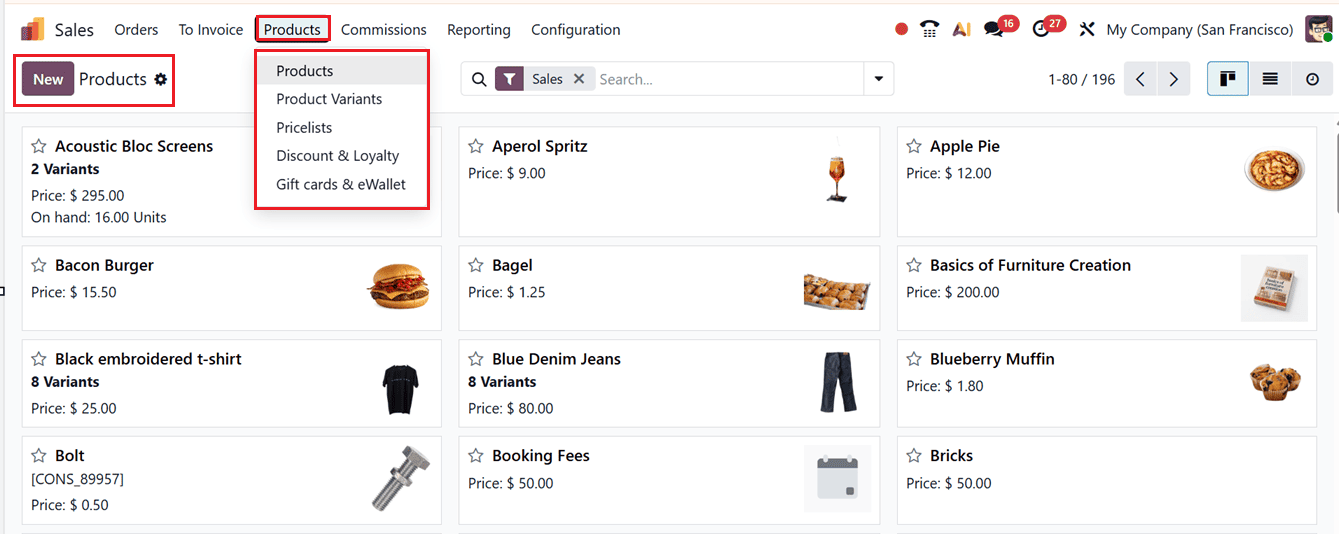
Task: Click the Sales app logo icon
Action: (x=33, y=30)
